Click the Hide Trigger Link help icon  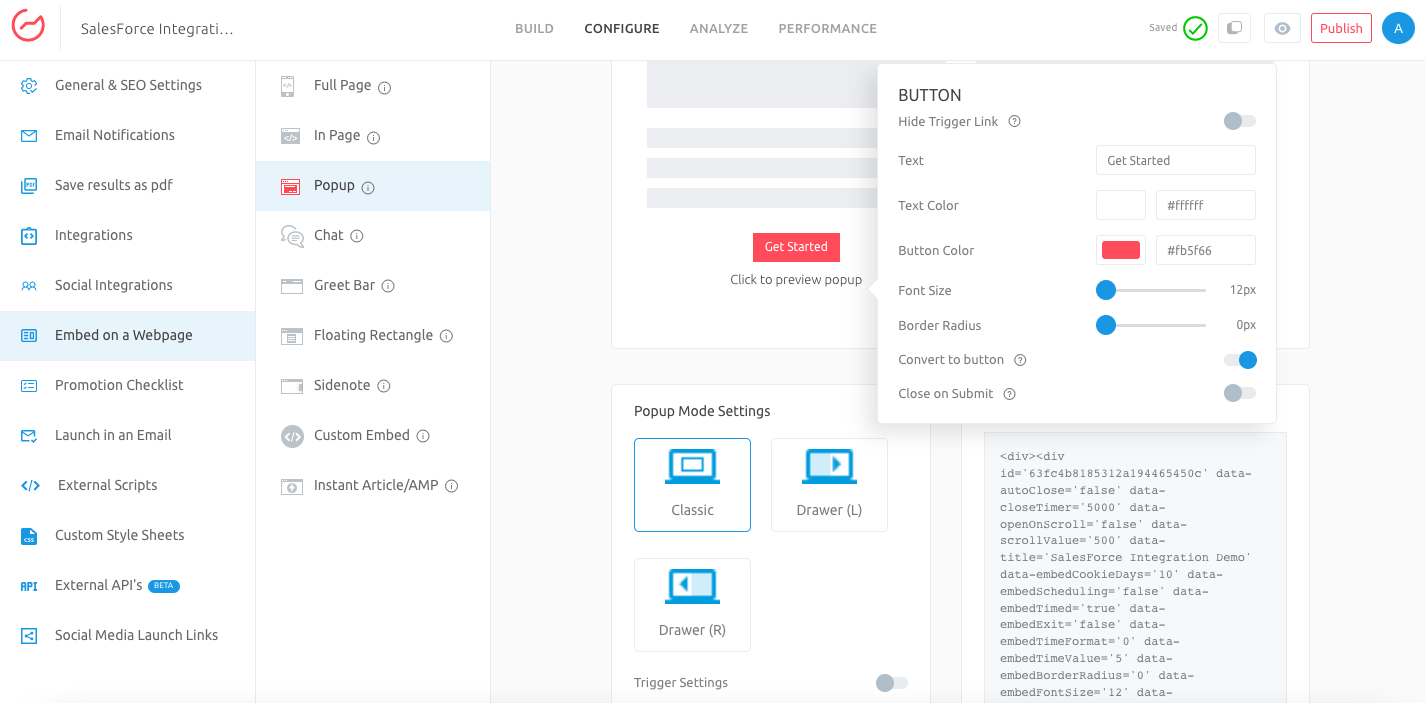click(x=1014, y=121)
